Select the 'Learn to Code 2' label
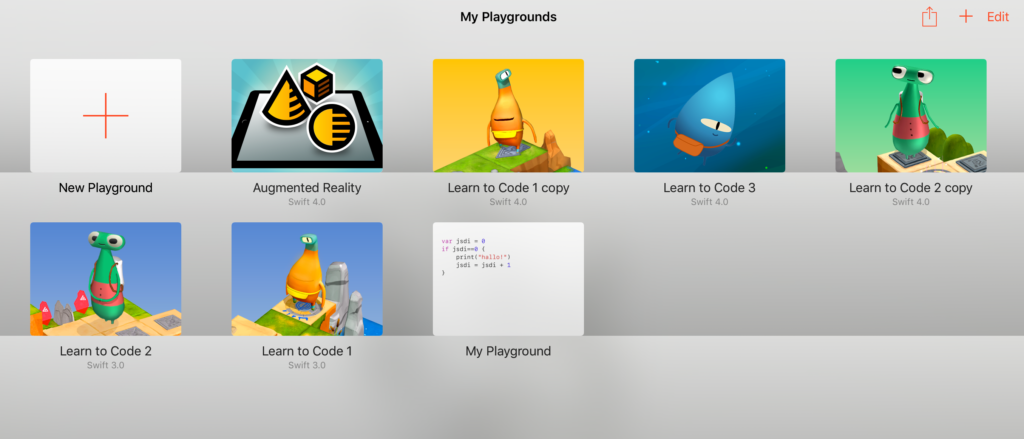The image size is (1024, 439). coord(106,351)
